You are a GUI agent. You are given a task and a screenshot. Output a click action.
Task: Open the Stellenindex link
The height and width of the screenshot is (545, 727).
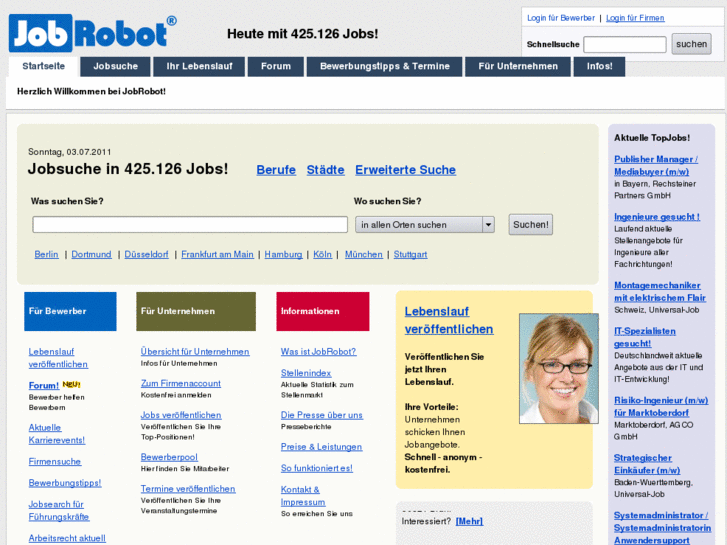click(306, 373)
